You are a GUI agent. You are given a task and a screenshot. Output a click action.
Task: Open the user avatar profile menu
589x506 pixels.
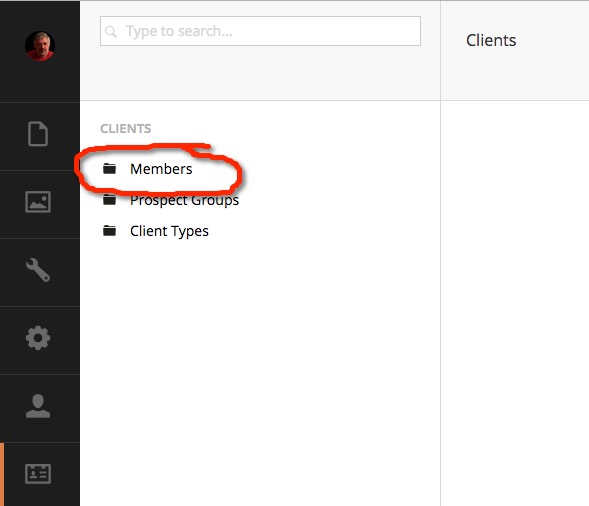pyautogui.click(x=40, y=46)
